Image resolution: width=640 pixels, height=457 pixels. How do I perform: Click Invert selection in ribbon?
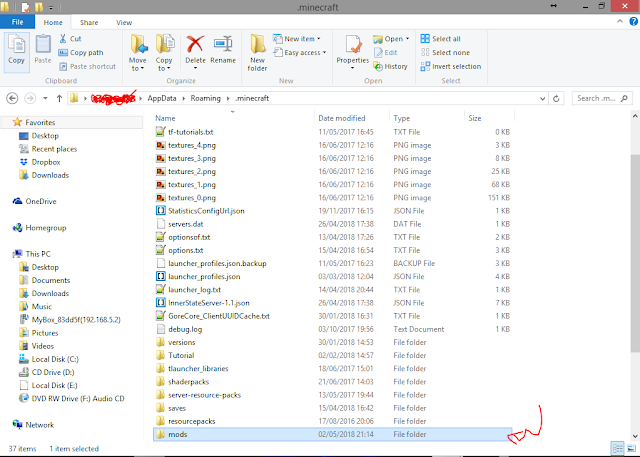451,67
